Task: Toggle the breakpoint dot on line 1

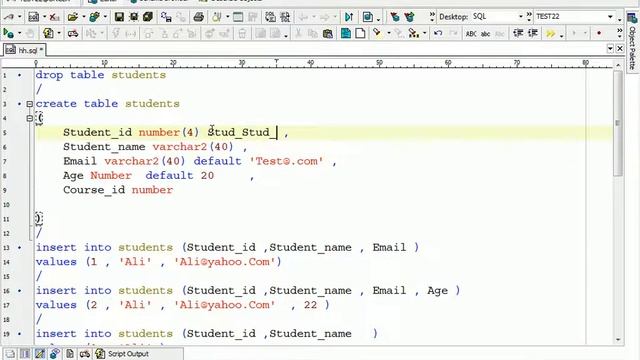Action: (19, 76)
